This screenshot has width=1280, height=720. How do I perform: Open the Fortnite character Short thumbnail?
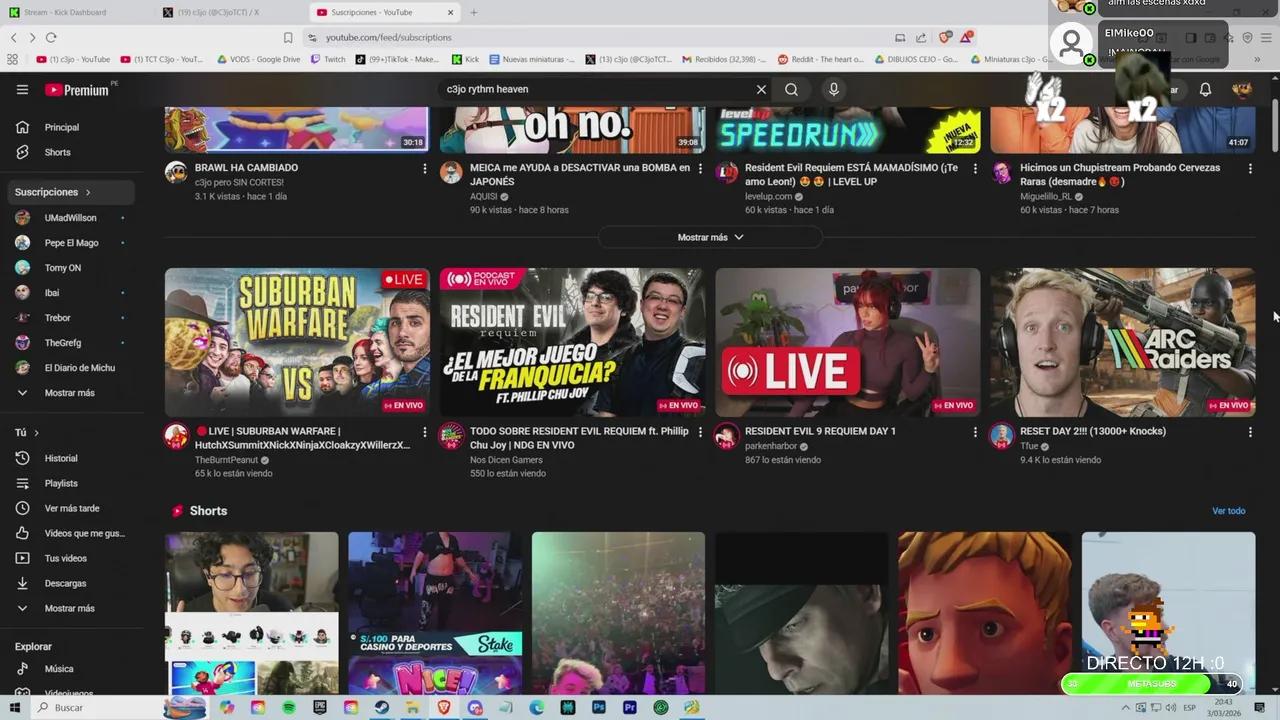tap(985, 613)
